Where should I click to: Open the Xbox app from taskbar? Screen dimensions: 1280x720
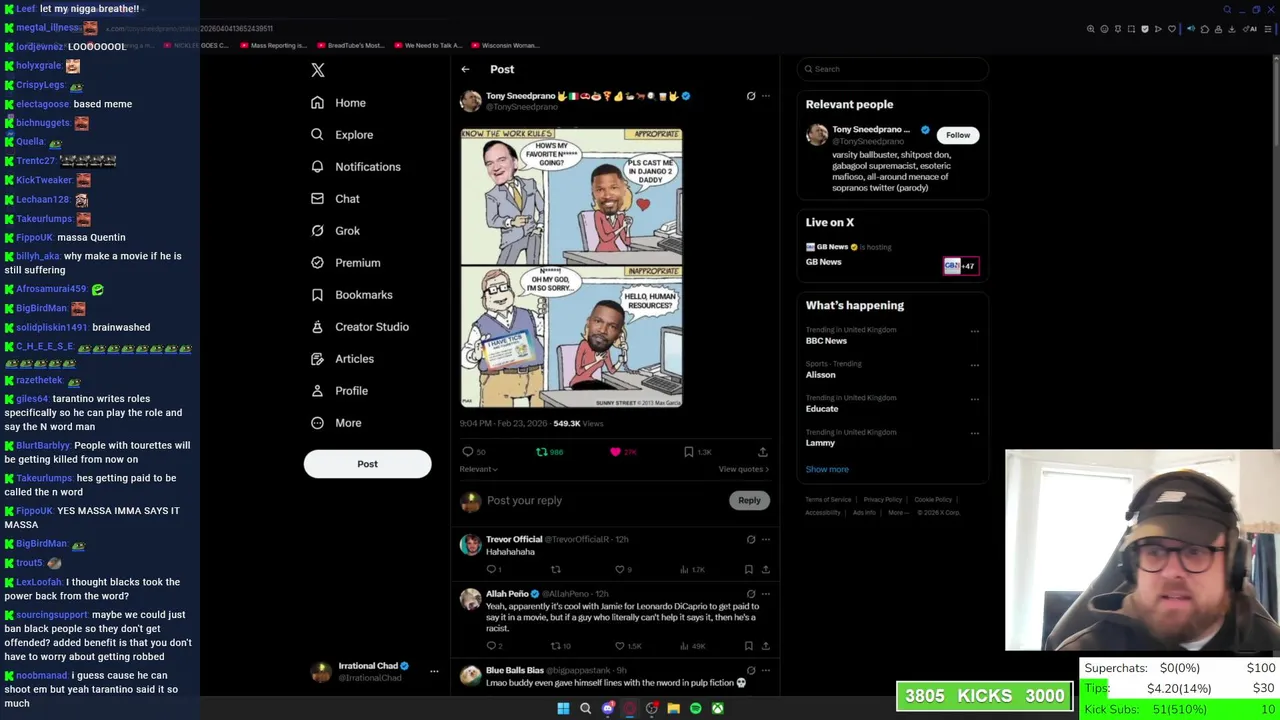718,708
